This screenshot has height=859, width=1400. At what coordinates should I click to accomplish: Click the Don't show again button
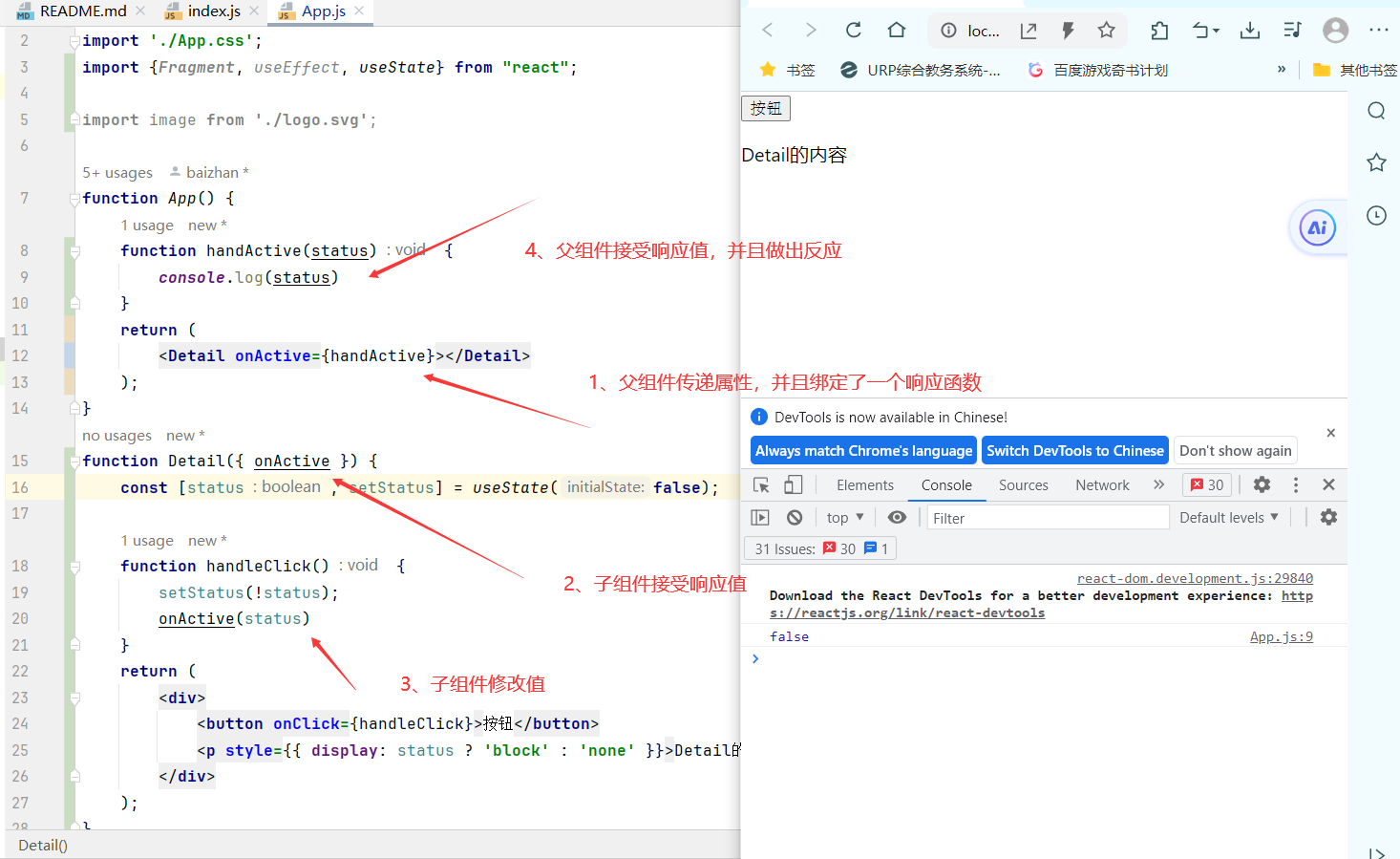coord(1235,450)
